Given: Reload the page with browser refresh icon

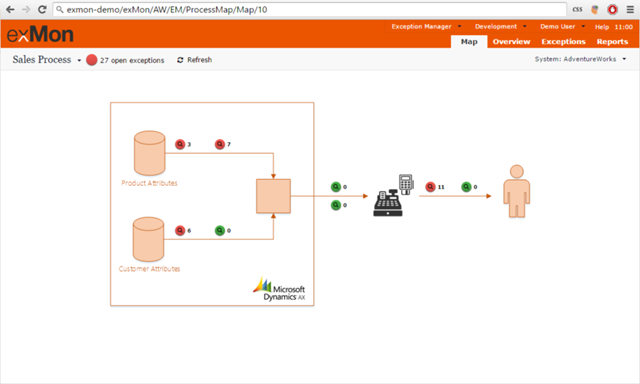Looking at the screenshot, I should pyautogui.click(x=42, y=9).
